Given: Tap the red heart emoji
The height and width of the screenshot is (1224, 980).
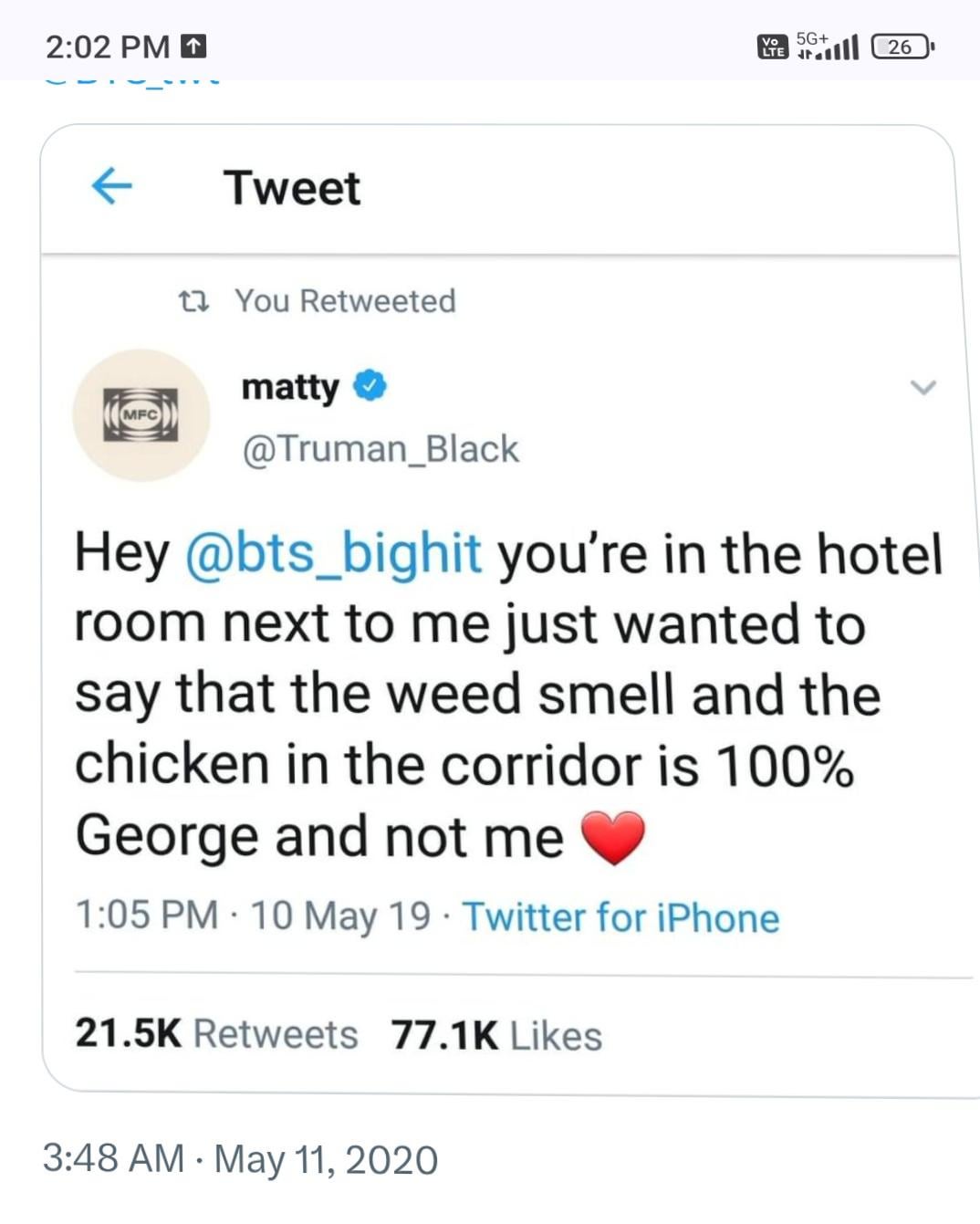Looking at the screenshot, I should 613,838.
